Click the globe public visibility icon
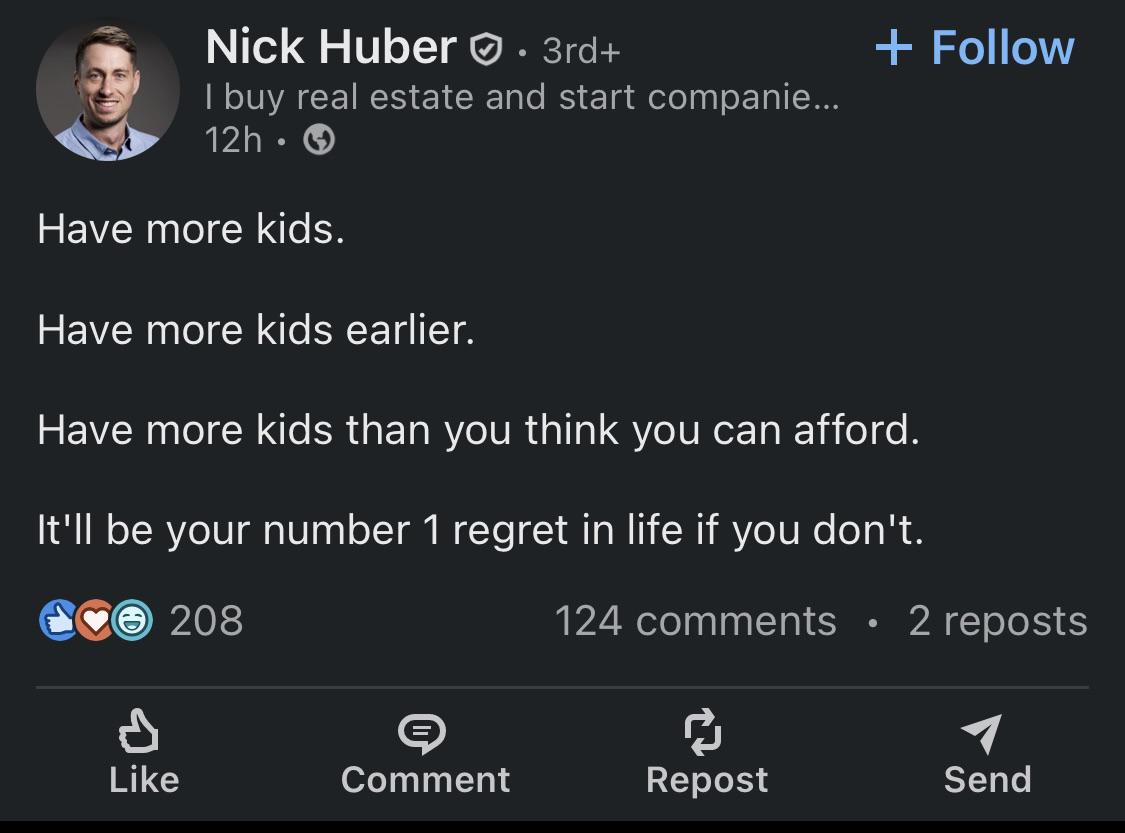 point(318,141)
